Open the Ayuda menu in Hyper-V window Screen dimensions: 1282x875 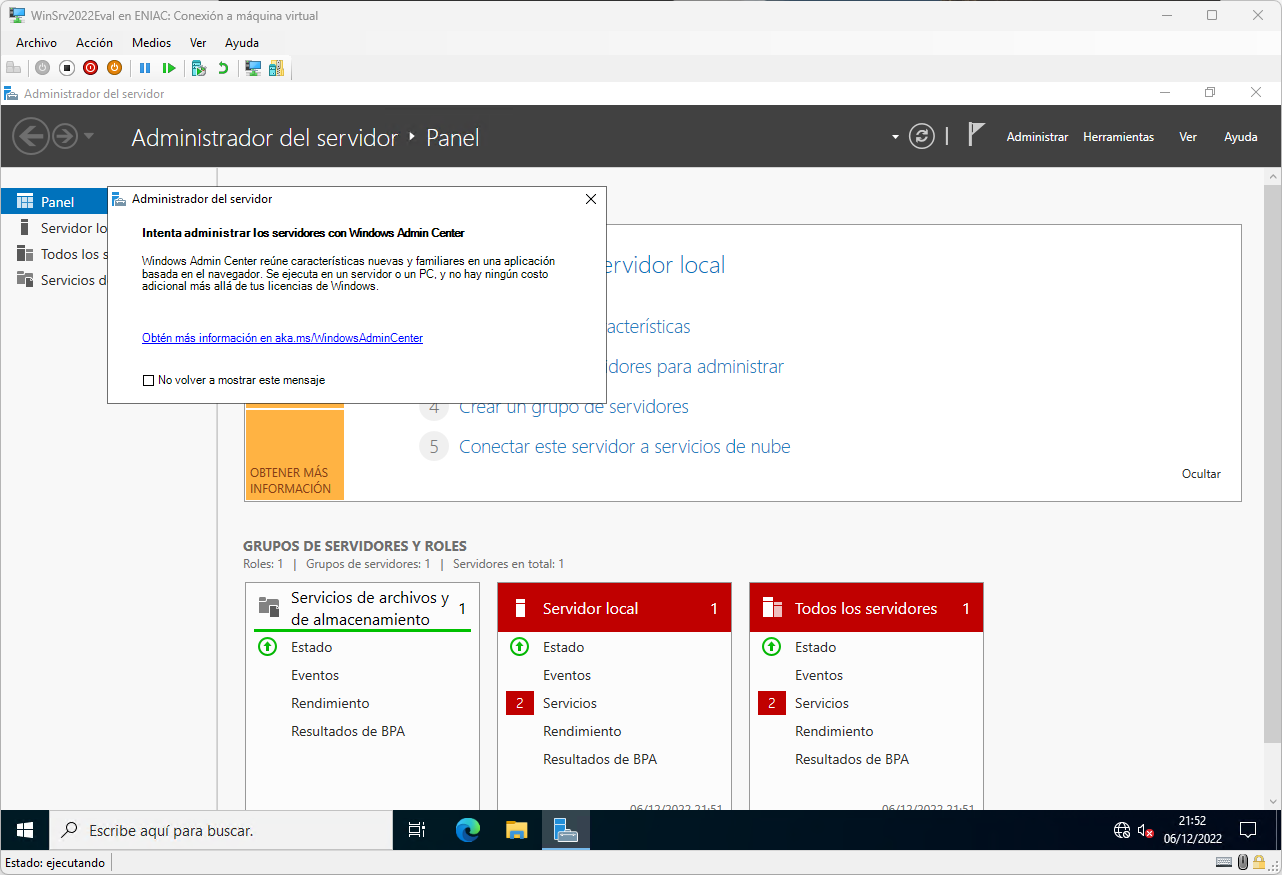[x=242, y=43]
